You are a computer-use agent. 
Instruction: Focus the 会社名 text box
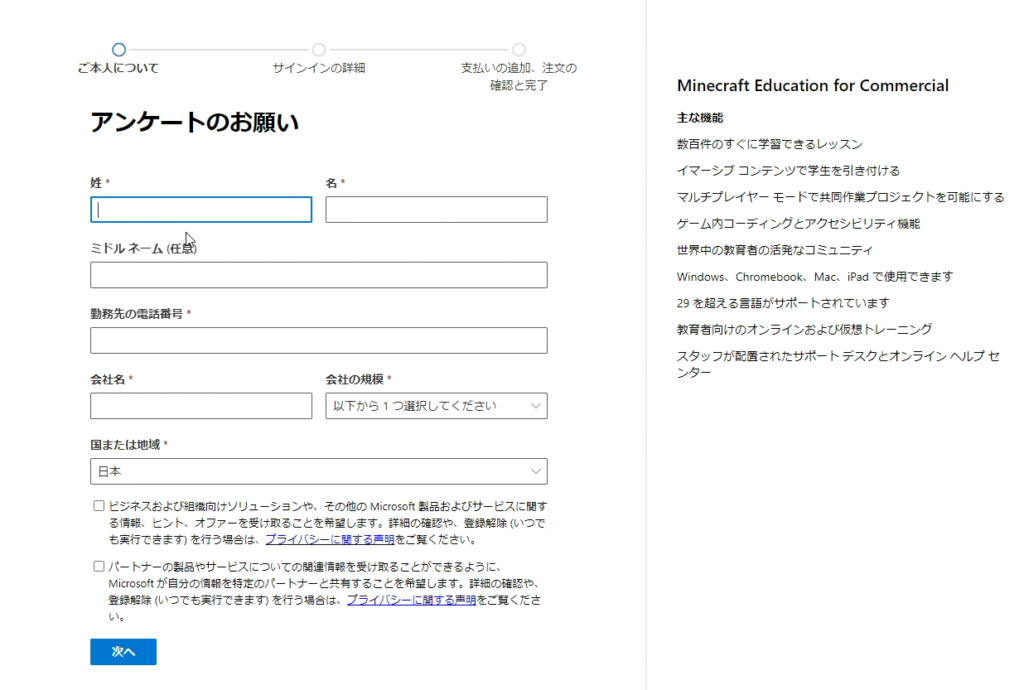pos(201,406)
